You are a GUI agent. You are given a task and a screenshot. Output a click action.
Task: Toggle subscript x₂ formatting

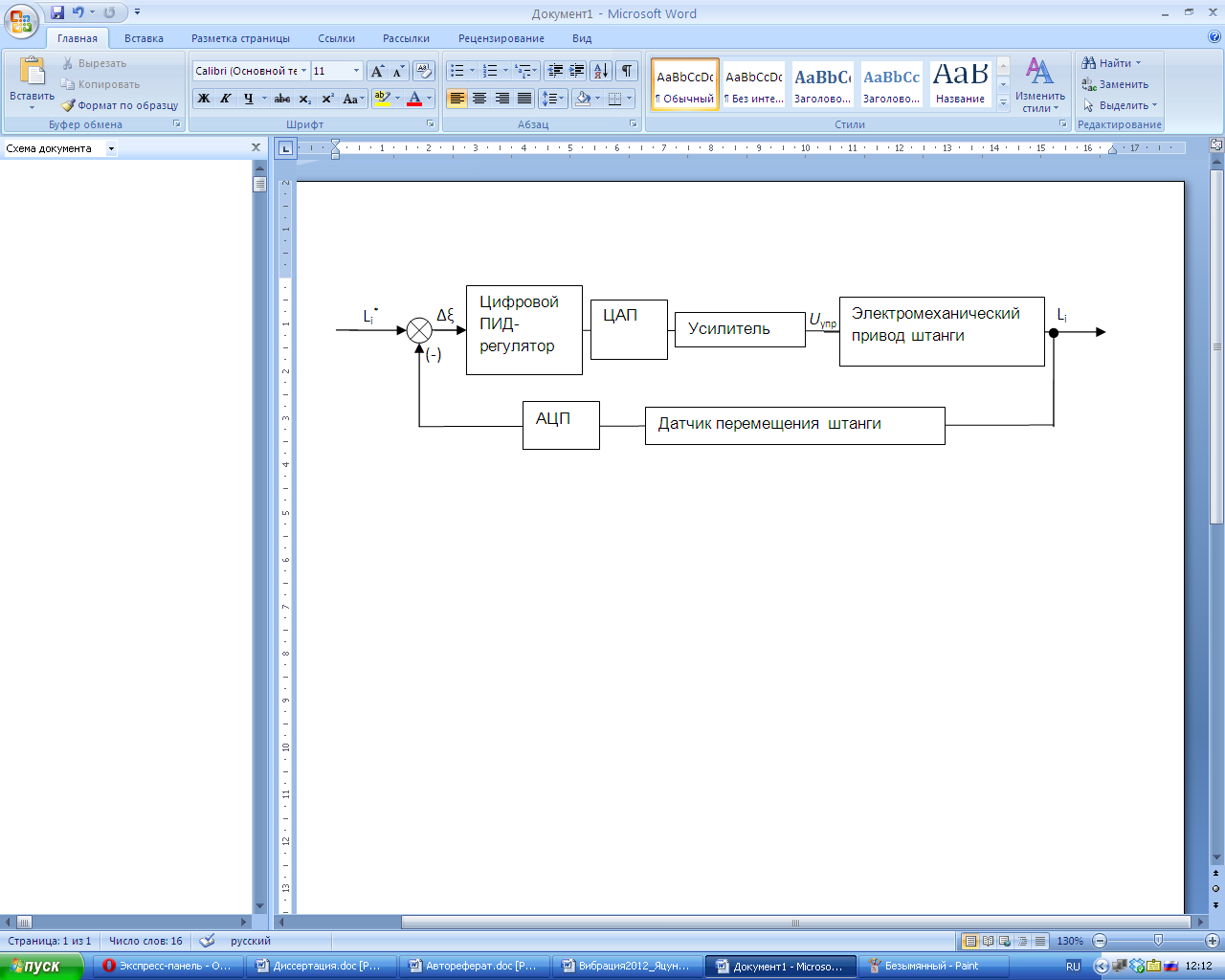pos(304,99)
